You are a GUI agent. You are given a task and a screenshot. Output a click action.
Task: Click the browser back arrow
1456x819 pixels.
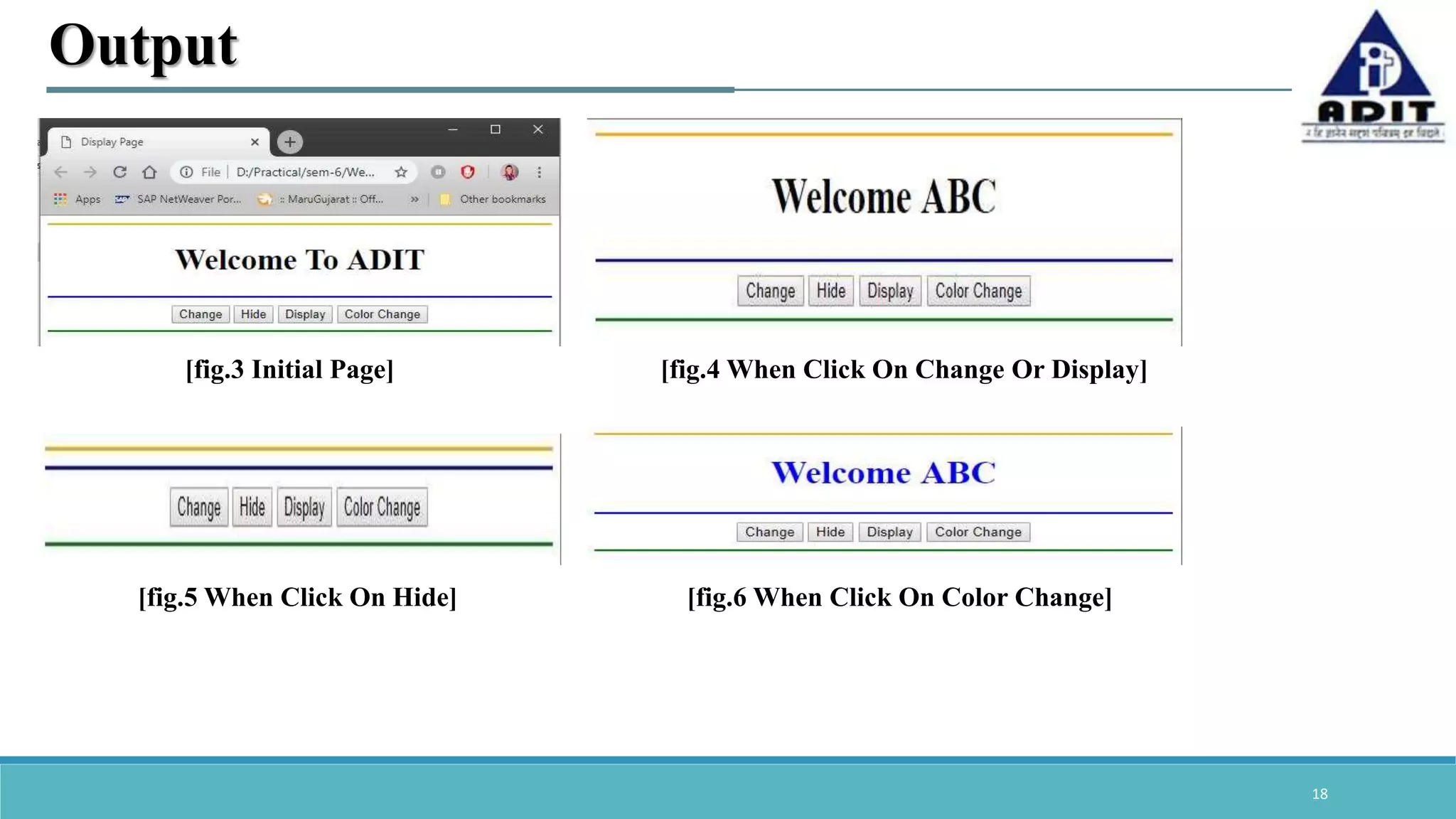61,172
